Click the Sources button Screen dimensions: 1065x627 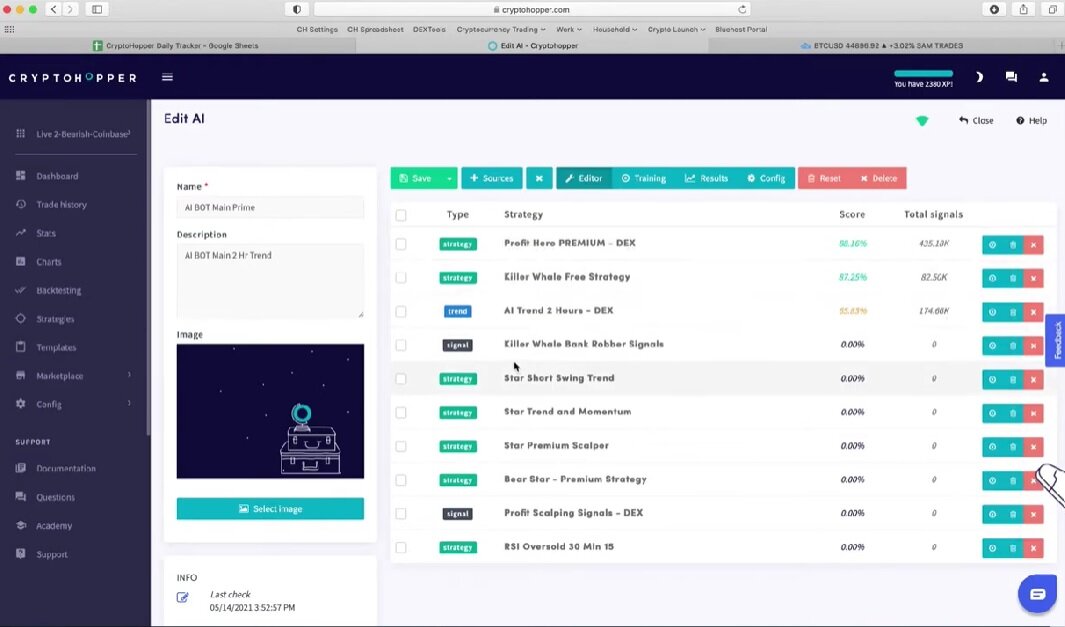(492, 178)
